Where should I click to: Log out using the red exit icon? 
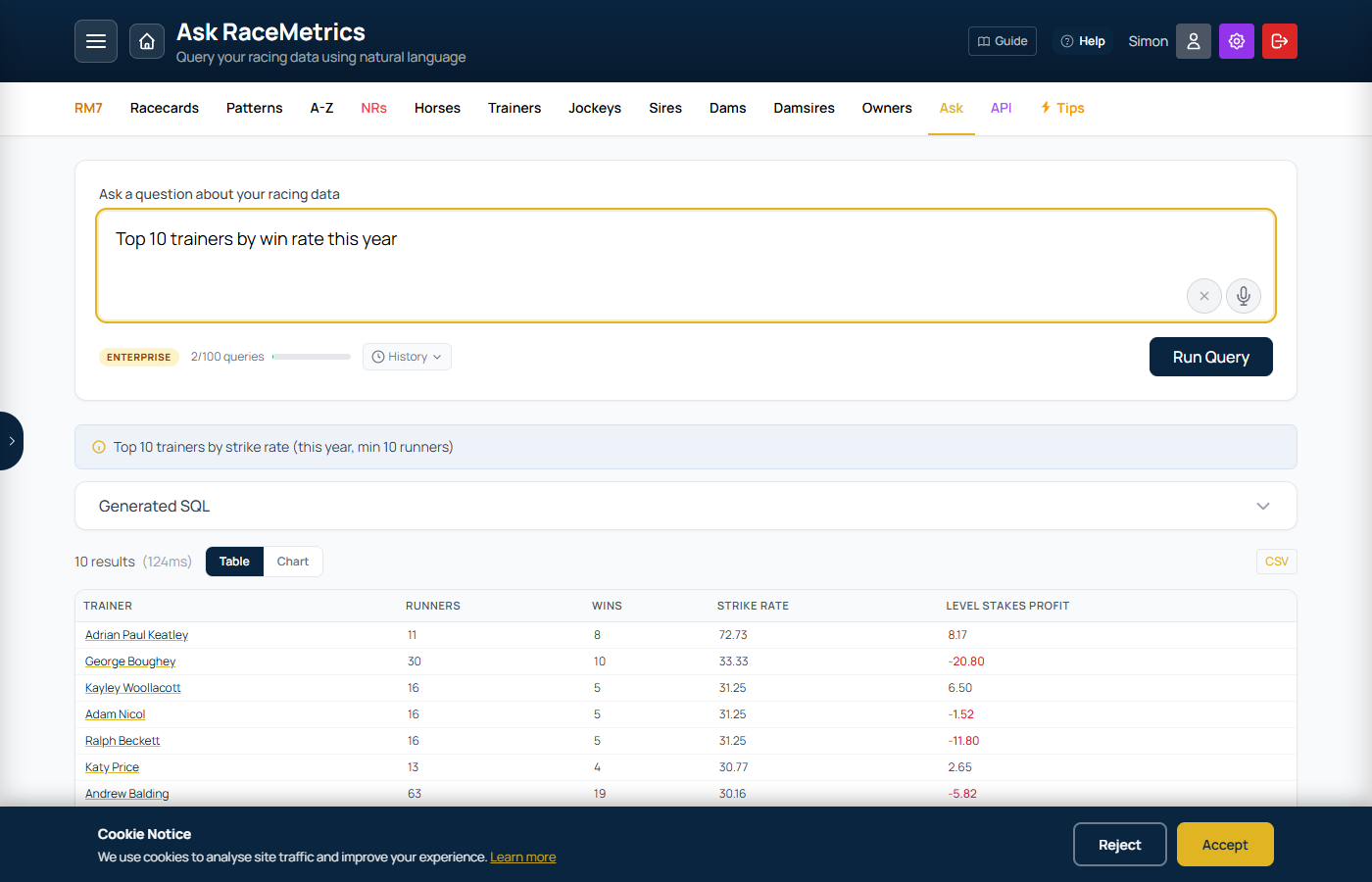1279,40
